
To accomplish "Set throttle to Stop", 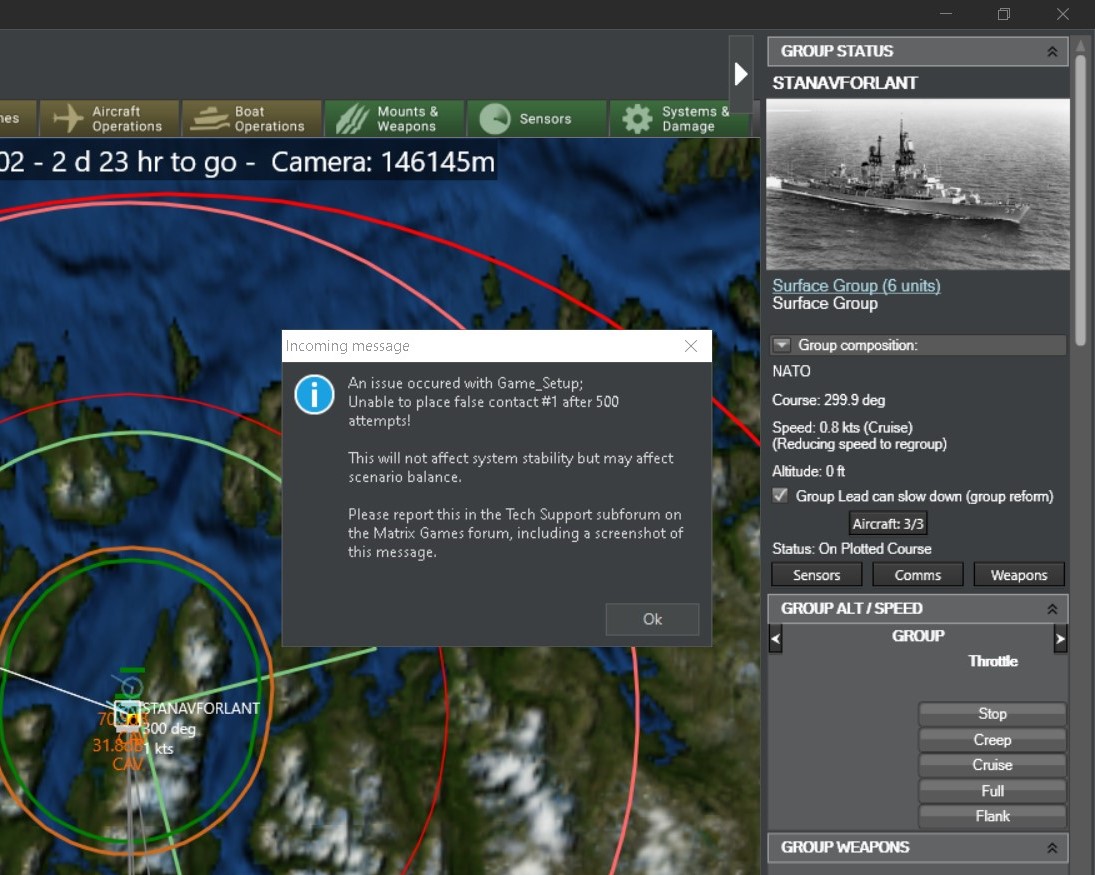I will pyautogui.click(x=992, y=714).
